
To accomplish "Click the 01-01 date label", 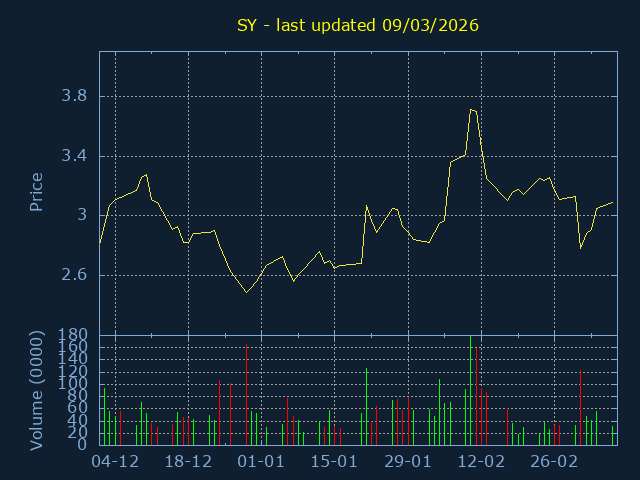I will click(261, 462).
